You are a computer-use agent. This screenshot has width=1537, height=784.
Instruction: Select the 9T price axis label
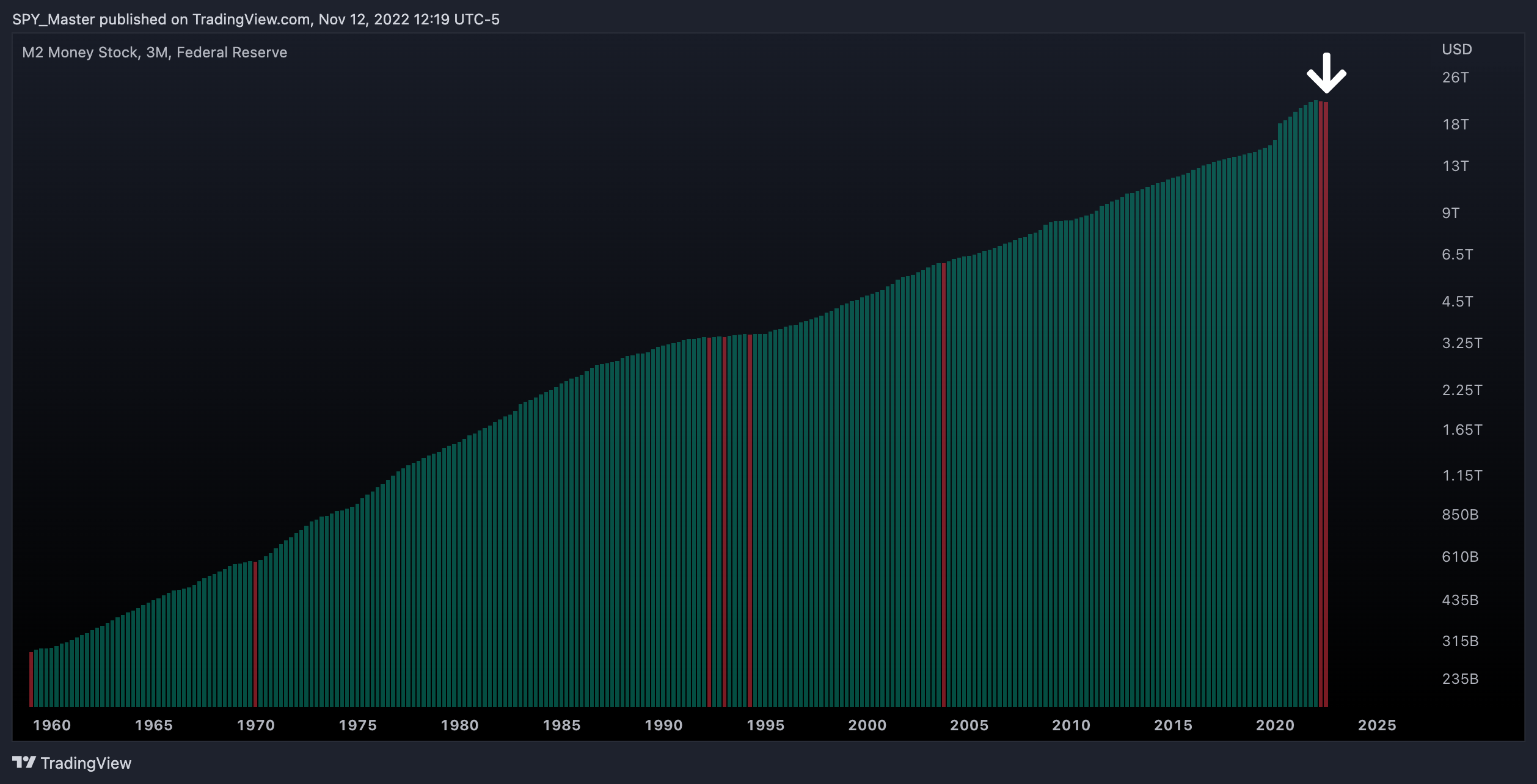(x=1451, y=213)
